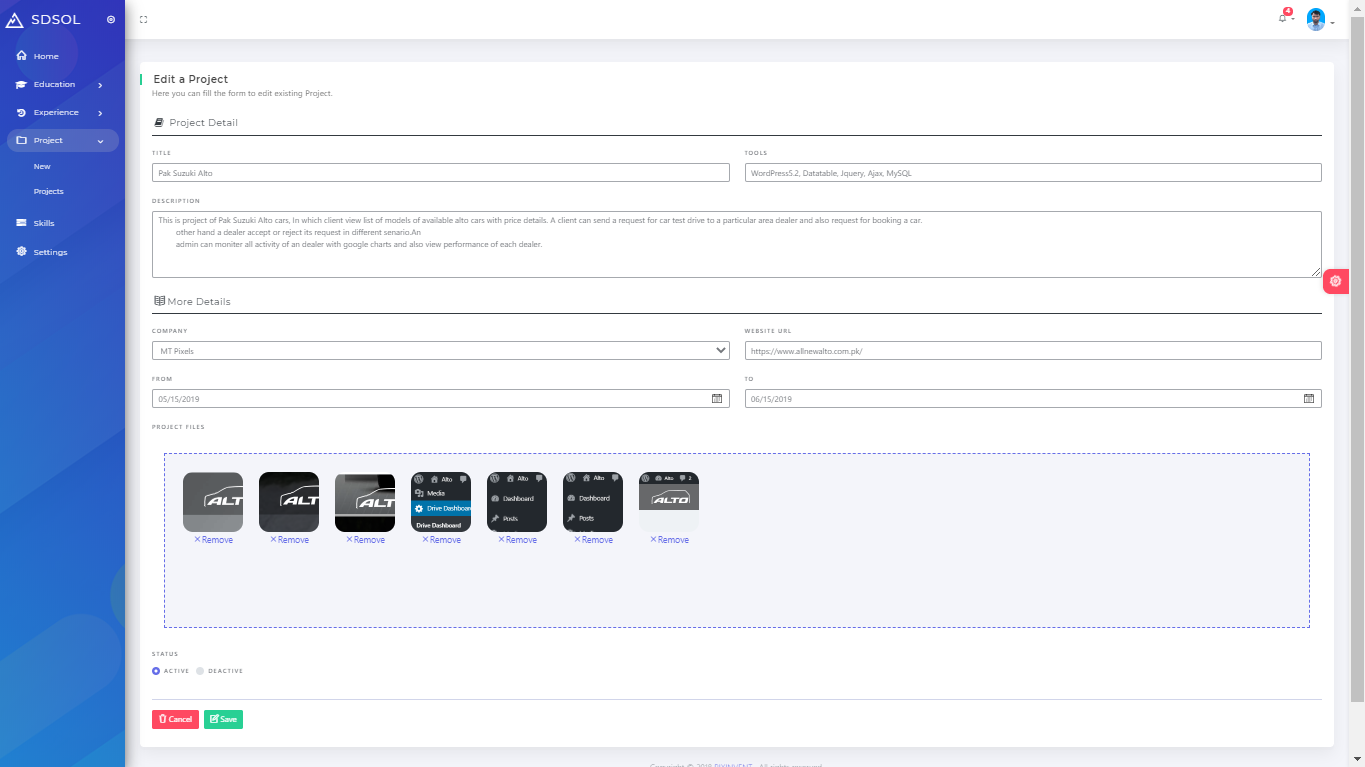Click first Alto logo grey thumbnail
This screenshot has width=1365, height=767.
point(213,502)
